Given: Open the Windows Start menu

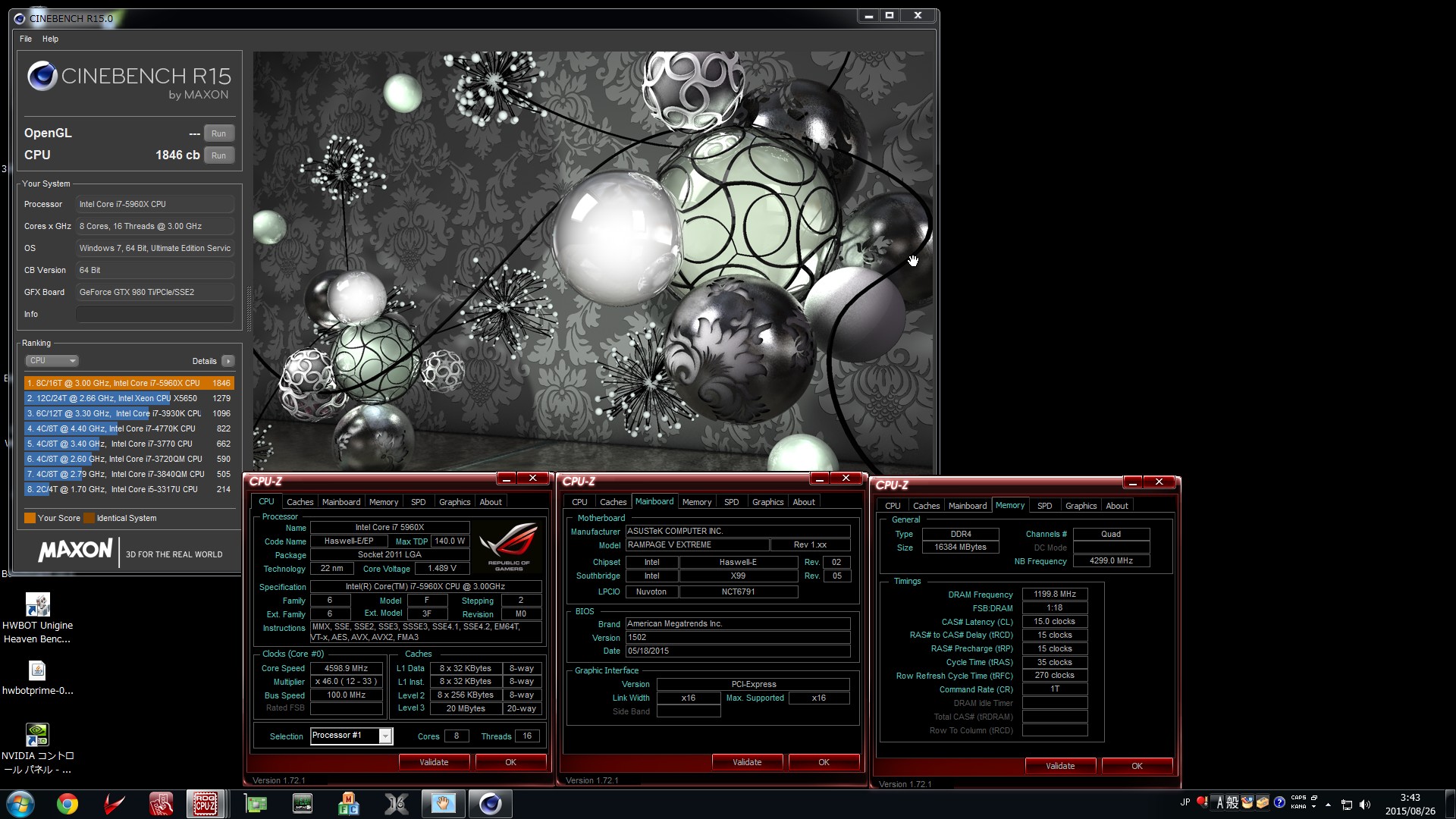Looking at the screenshot, I should click(x=20, y=804).
